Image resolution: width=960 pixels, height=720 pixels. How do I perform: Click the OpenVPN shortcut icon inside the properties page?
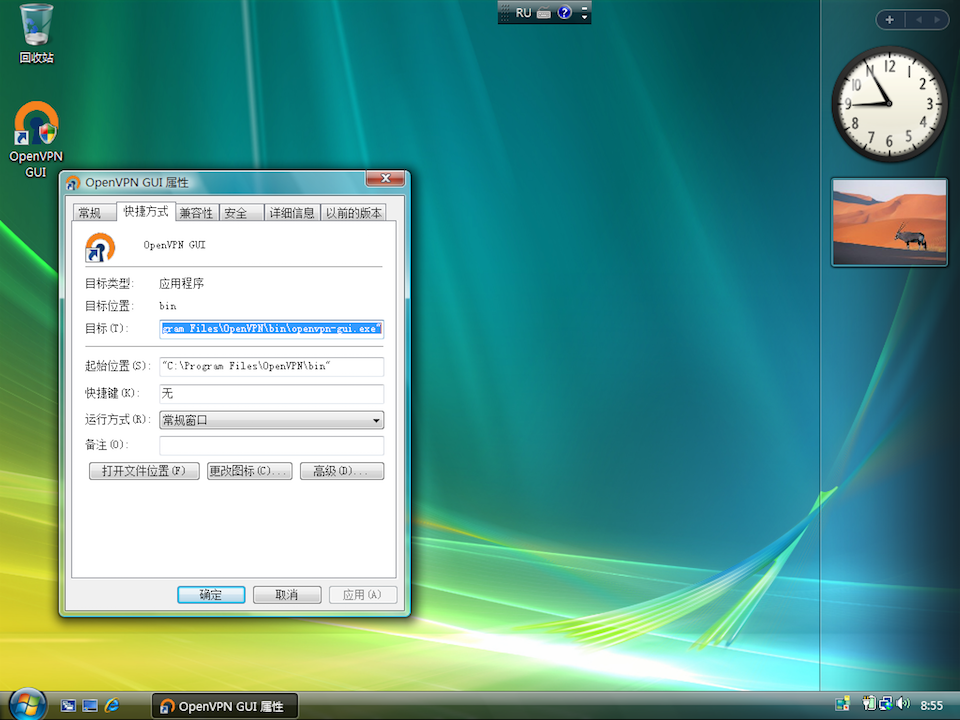click(x=100, y=247)
